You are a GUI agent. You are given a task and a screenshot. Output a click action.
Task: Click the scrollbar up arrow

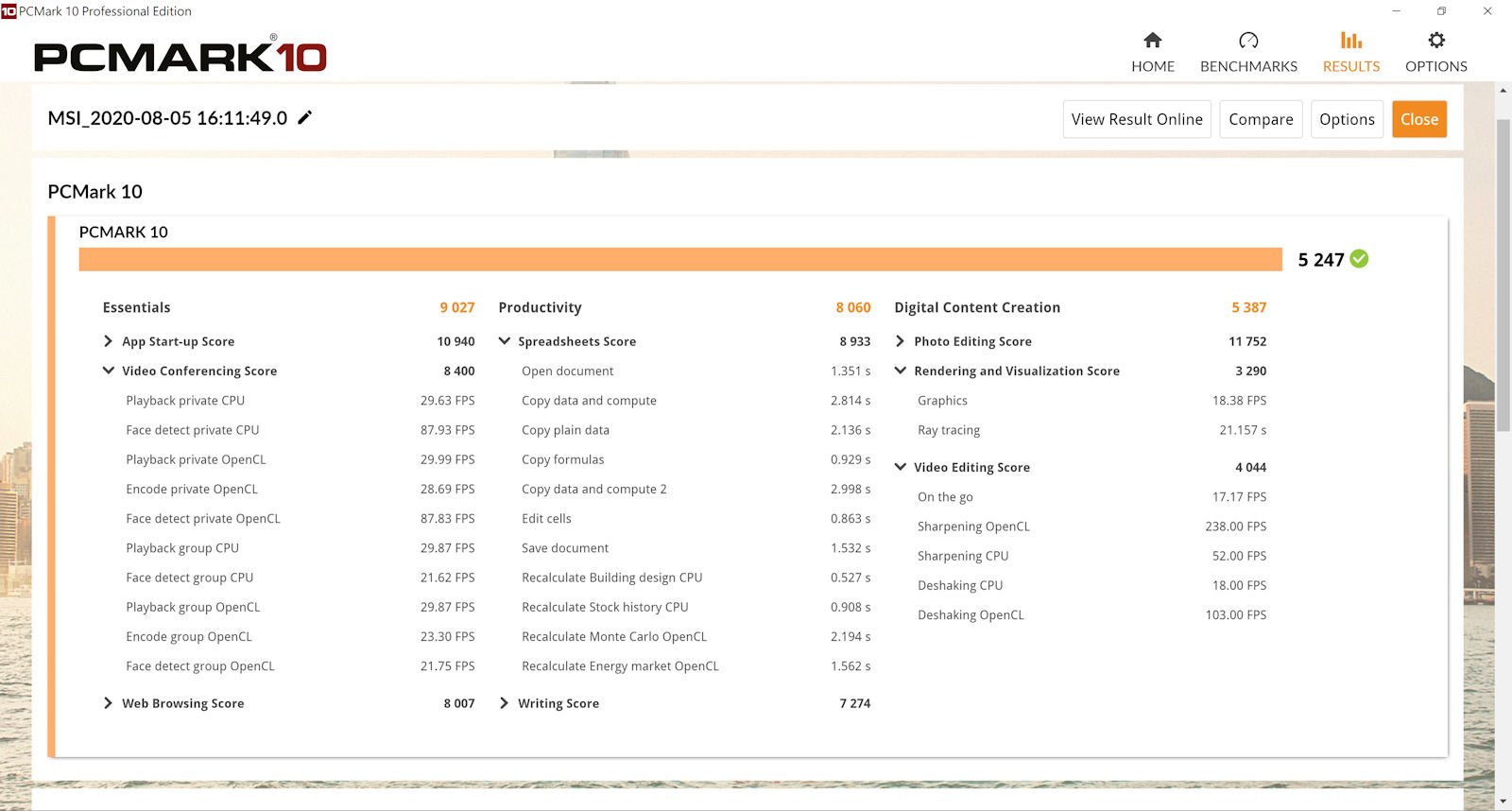click(x=1503, y=91)
